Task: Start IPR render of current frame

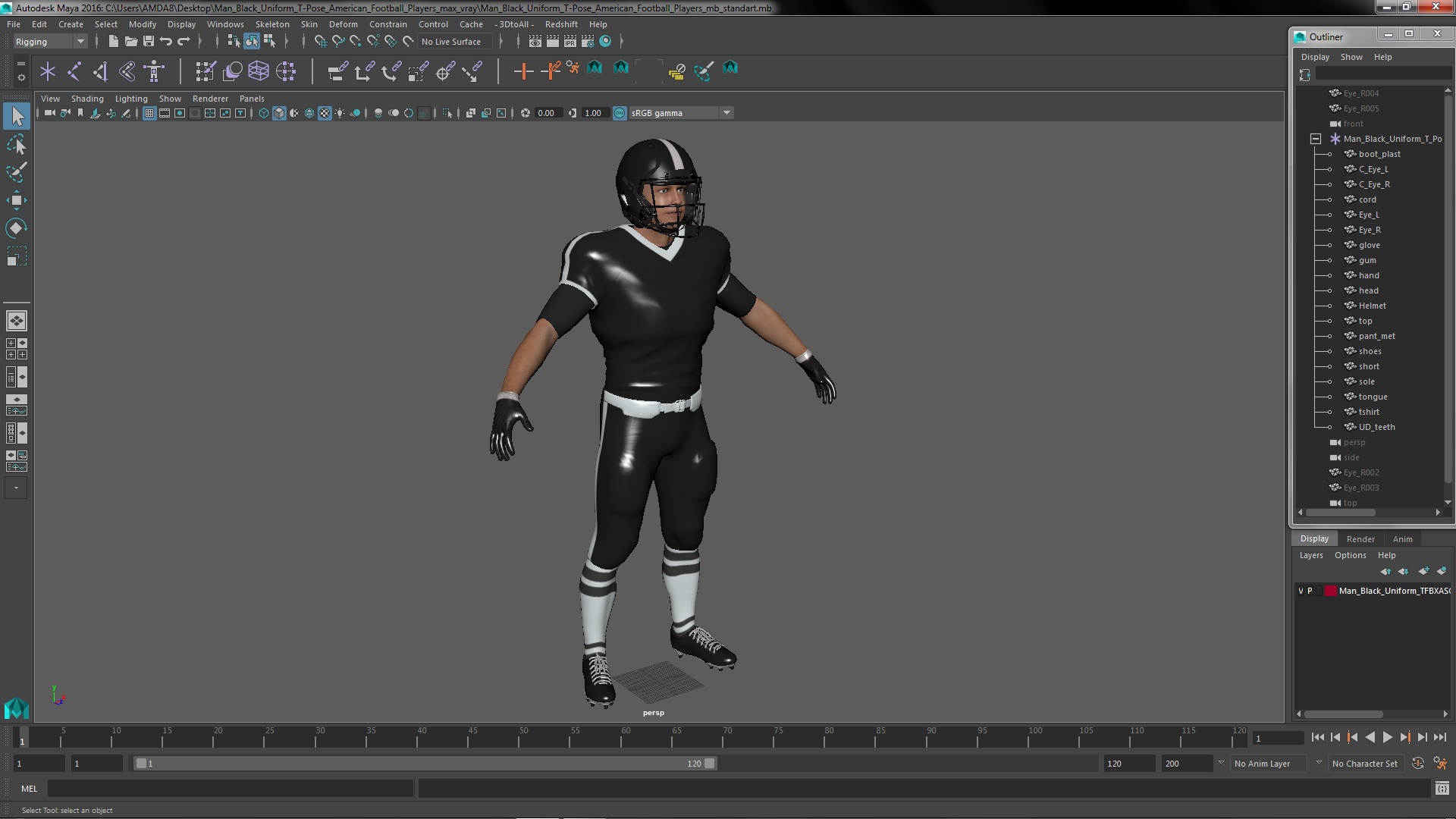Action: [x=570, y=41]
